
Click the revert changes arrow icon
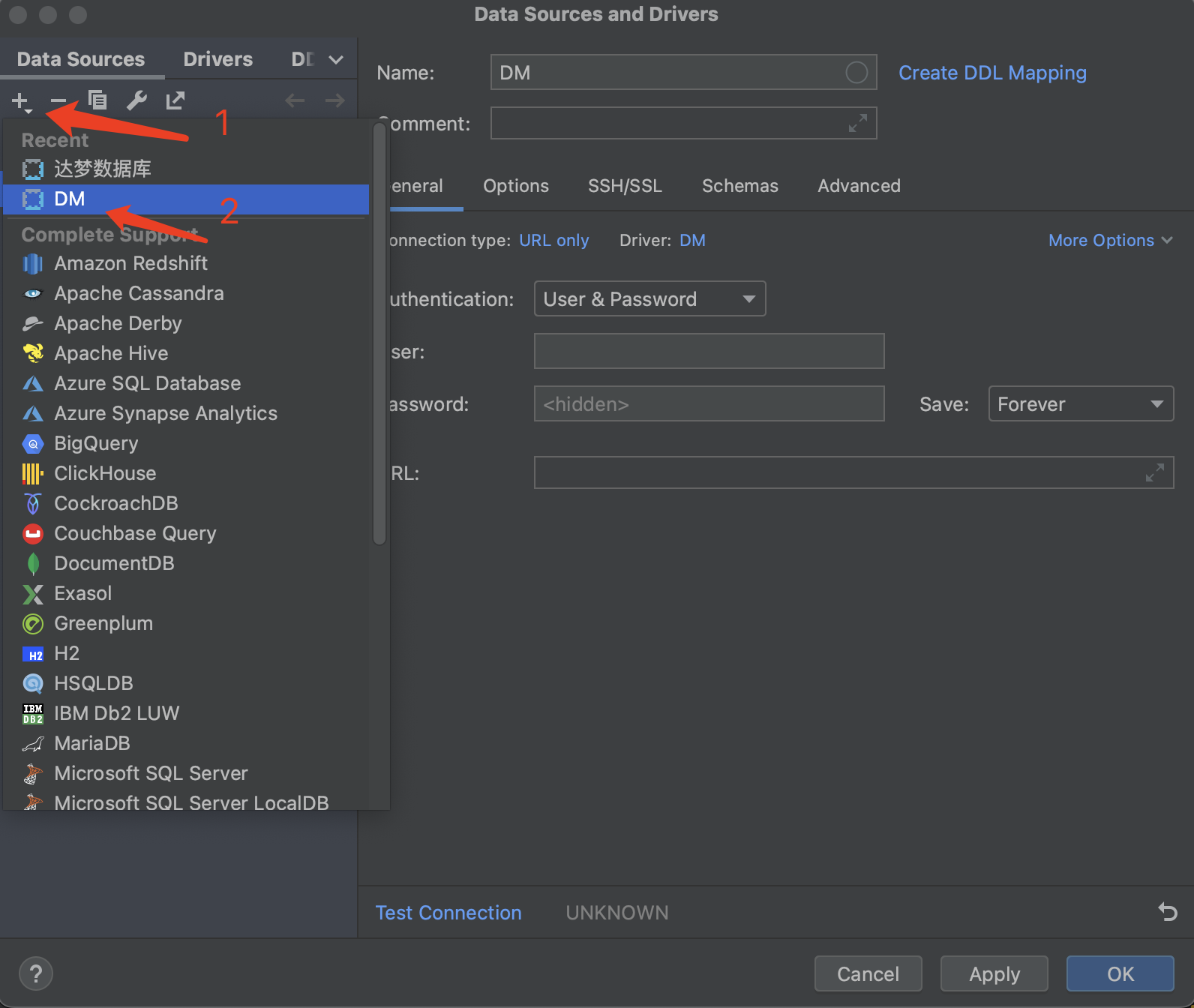click(x=1168, y=911)
